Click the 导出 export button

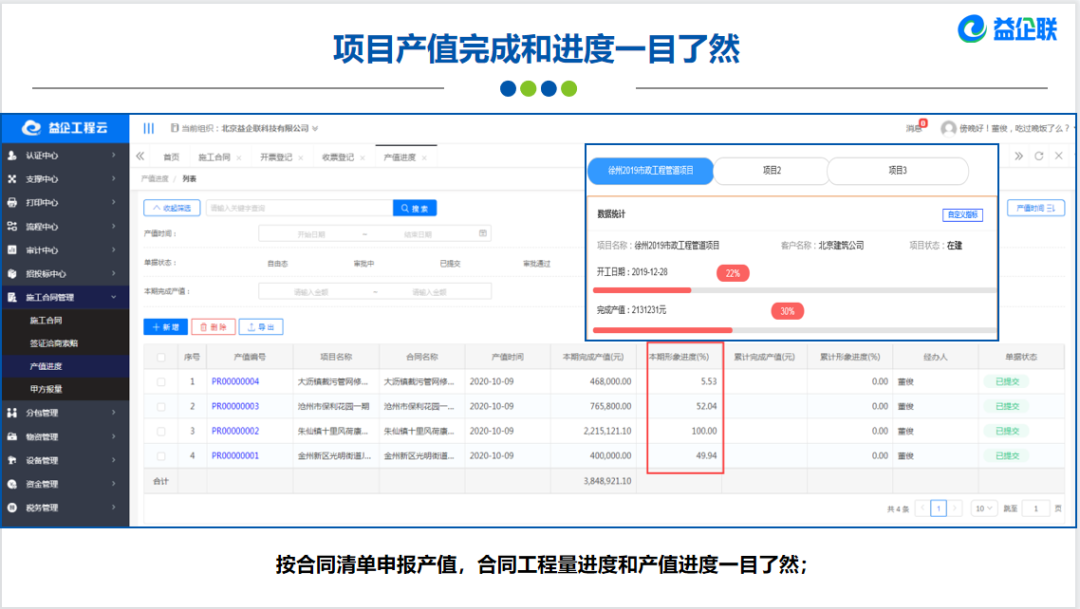261,327
